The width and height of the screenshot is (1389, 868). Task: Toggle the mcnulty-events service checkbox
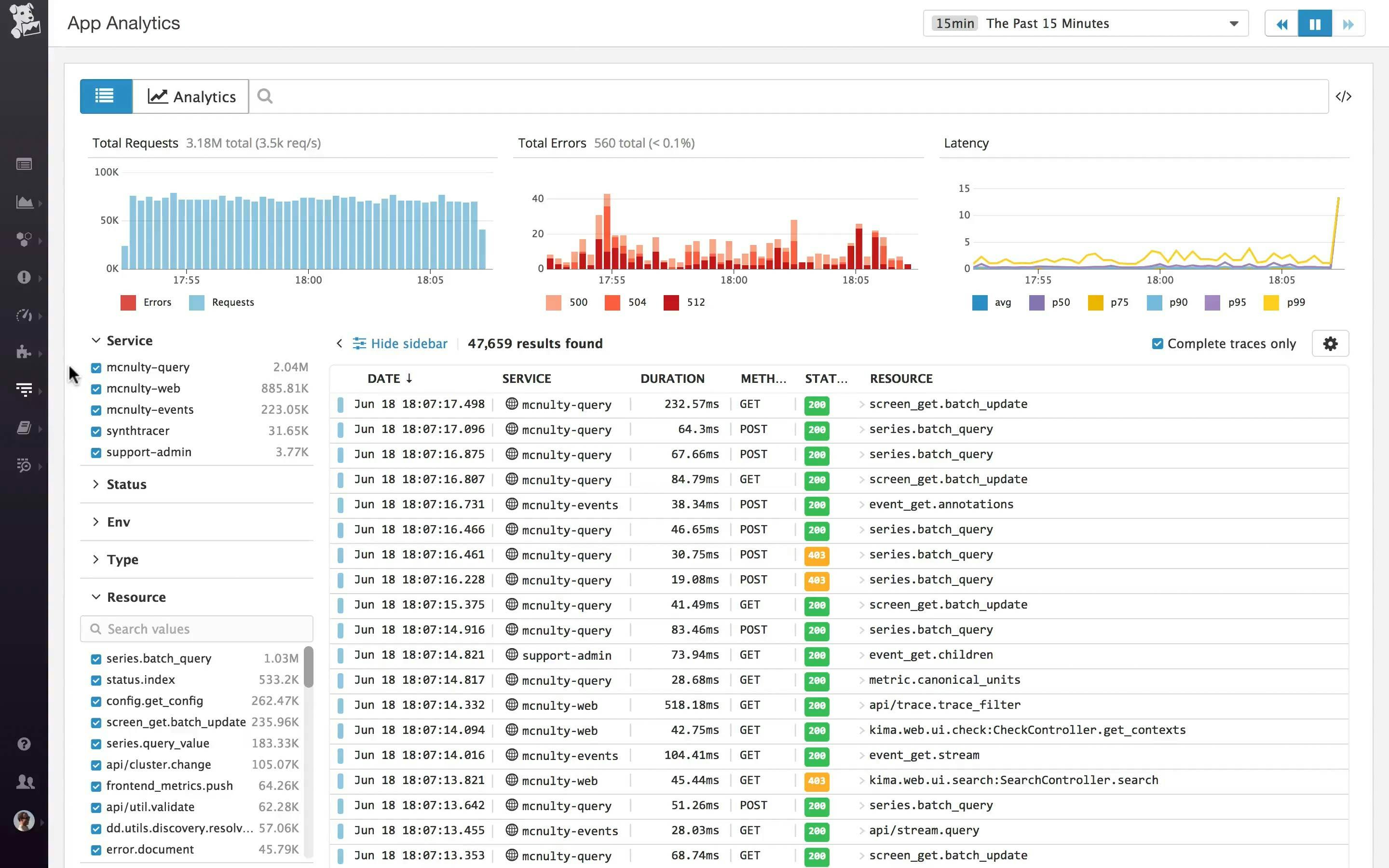(95, 409)
